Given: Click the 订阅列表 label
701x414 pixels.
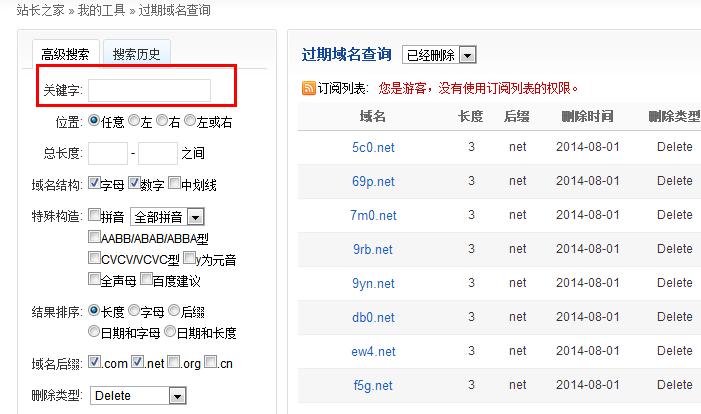Looking at the screenshot, I should pyautogui.click(x=343, y=88).
